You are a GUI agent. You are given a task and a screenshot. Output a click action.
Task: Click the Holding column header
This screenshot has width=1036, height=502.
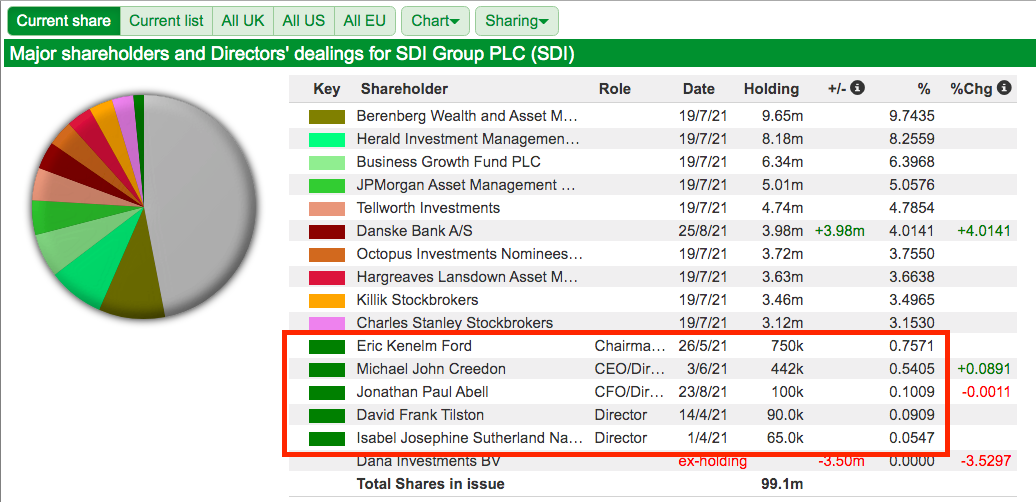tap(771, 89)
